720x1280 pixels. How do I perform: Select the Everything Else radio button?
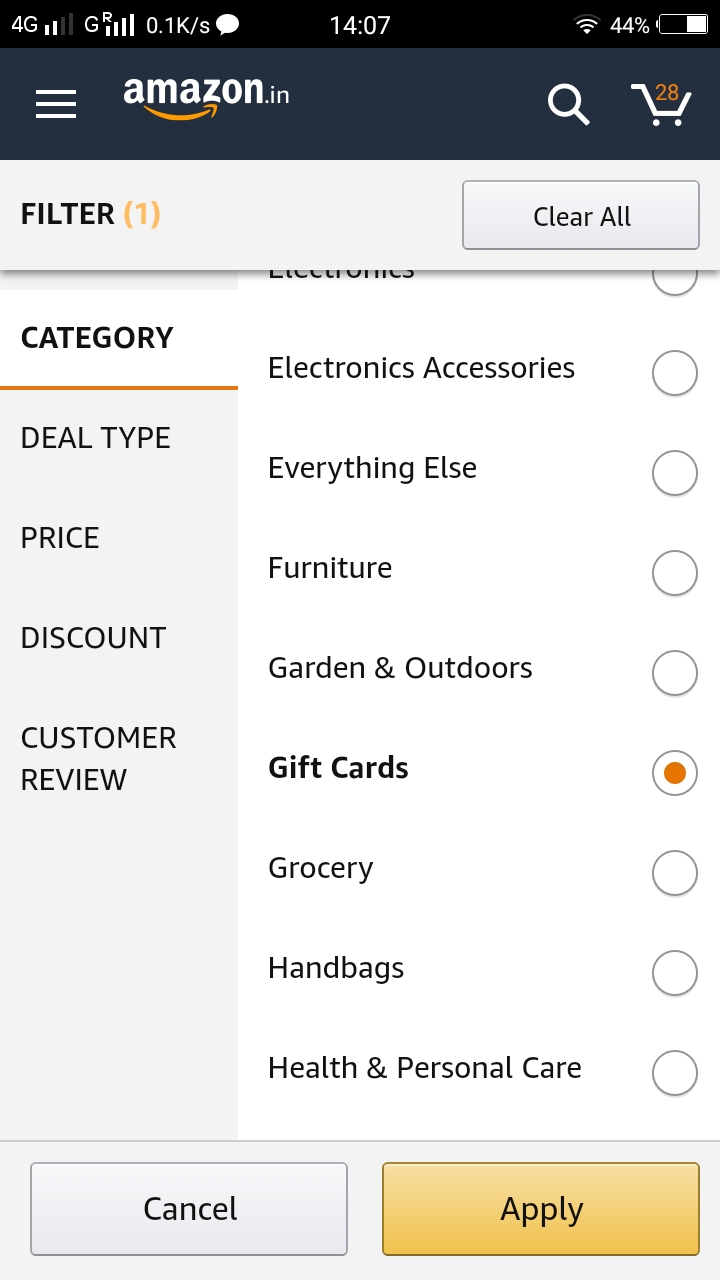[x=674, y=473]
